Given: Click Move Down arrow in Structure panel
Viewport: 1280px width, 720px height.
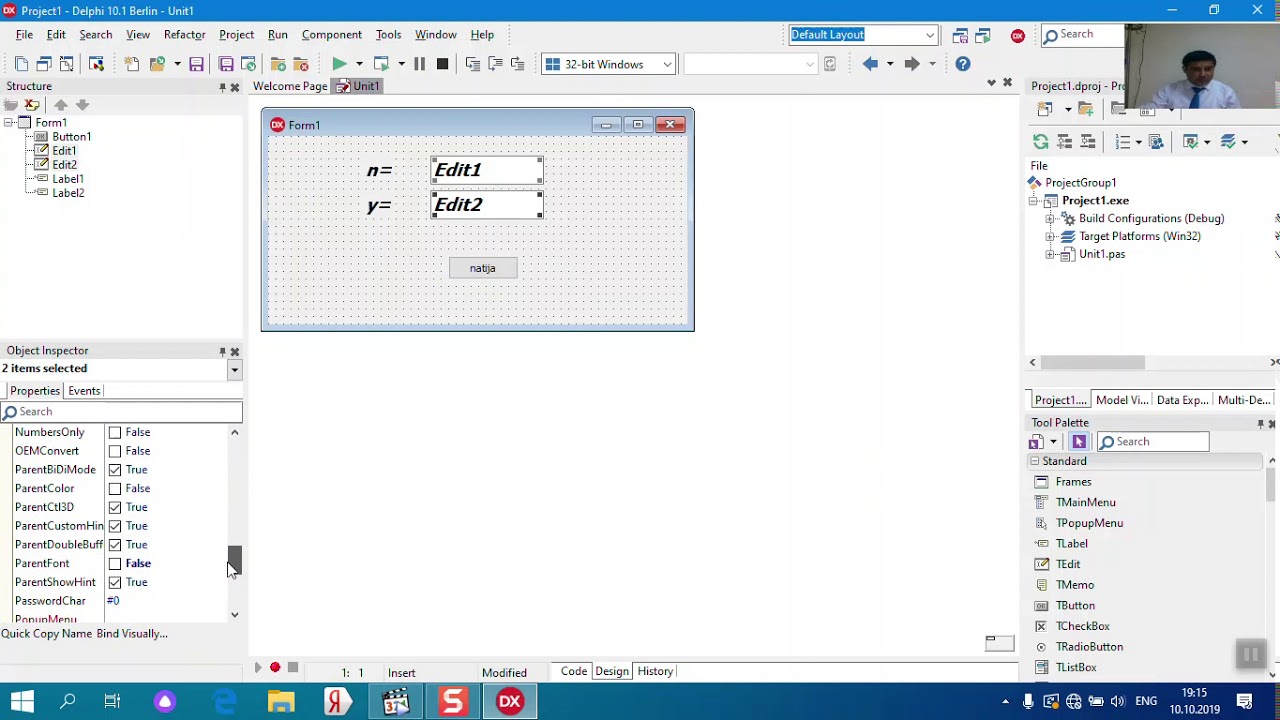Looking at the screenshot, I should [x=83, y=105].
